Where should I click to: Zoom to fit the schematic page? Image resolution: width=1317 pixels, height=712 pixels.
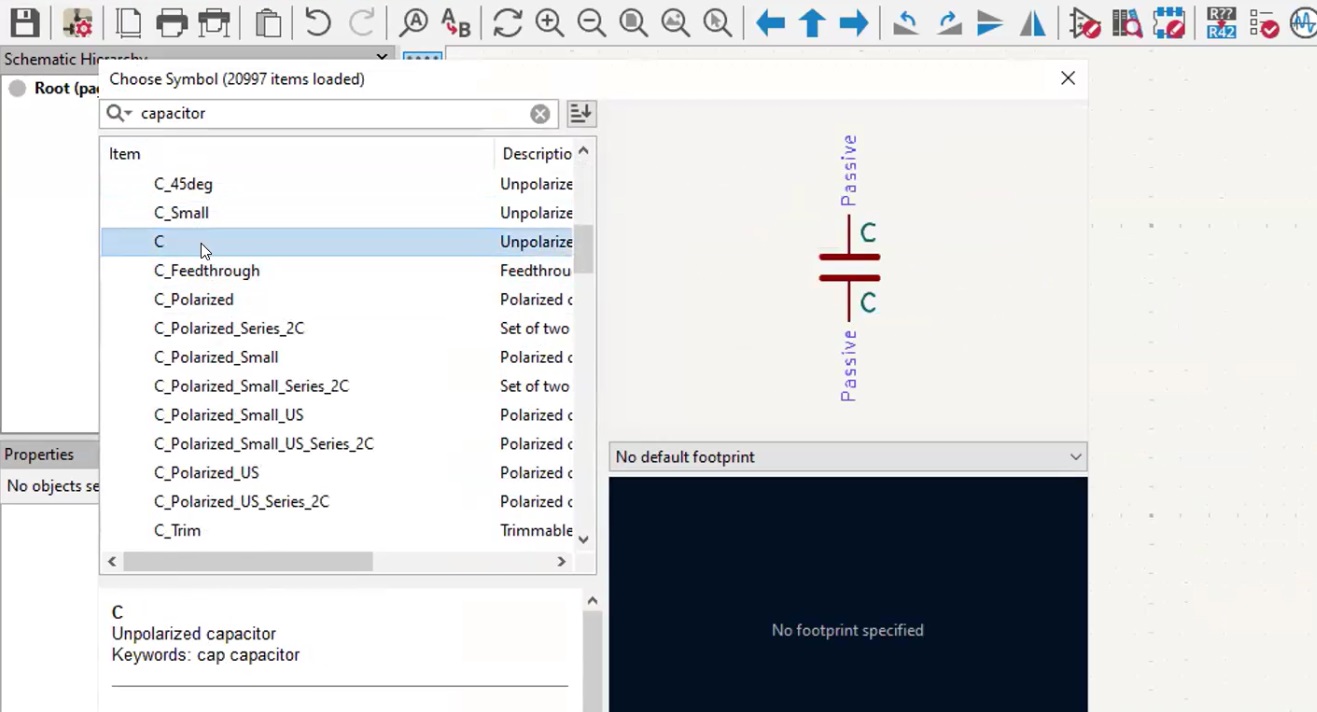click(633, 22)
